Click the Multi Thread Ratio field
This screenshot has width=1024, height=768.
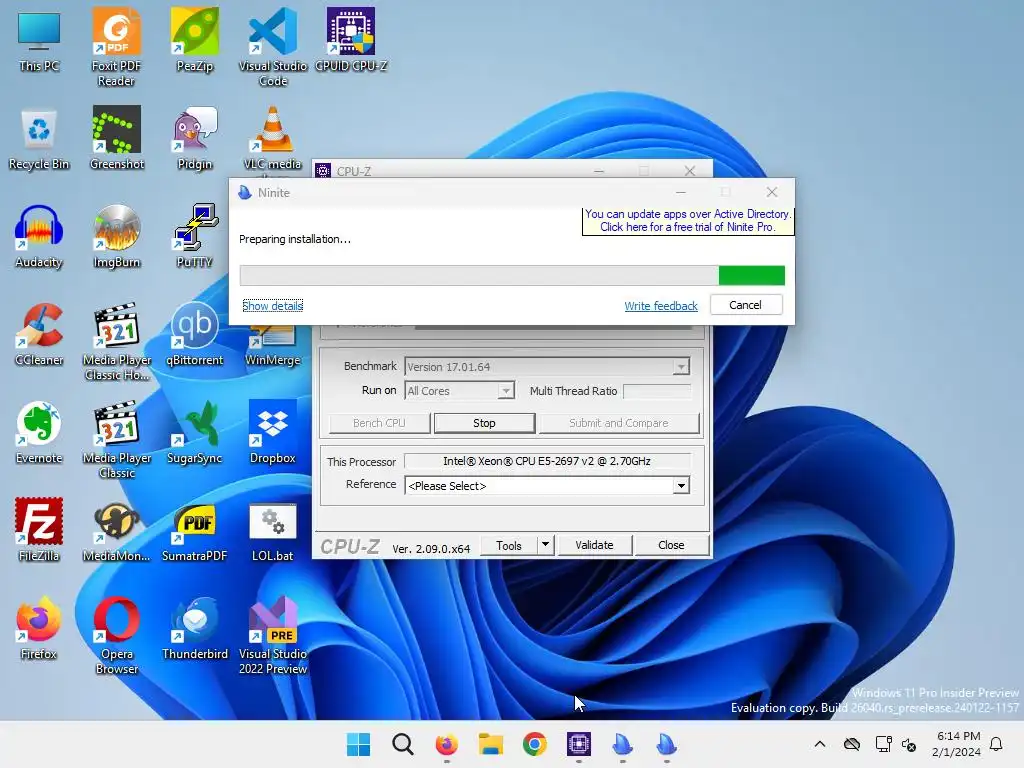coord(657,391)
